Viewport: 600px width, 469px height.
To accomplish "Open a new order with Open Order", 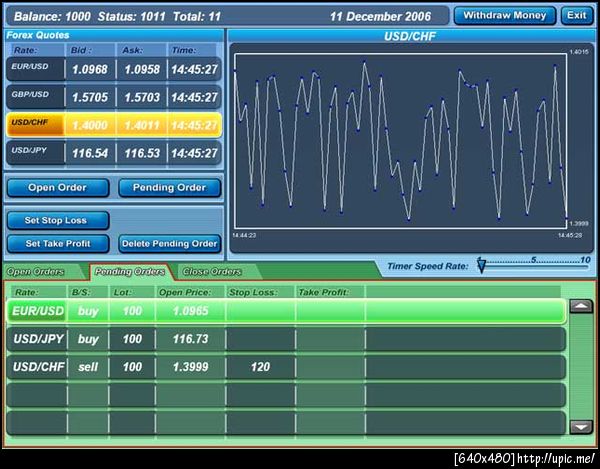I will [58, 188].
